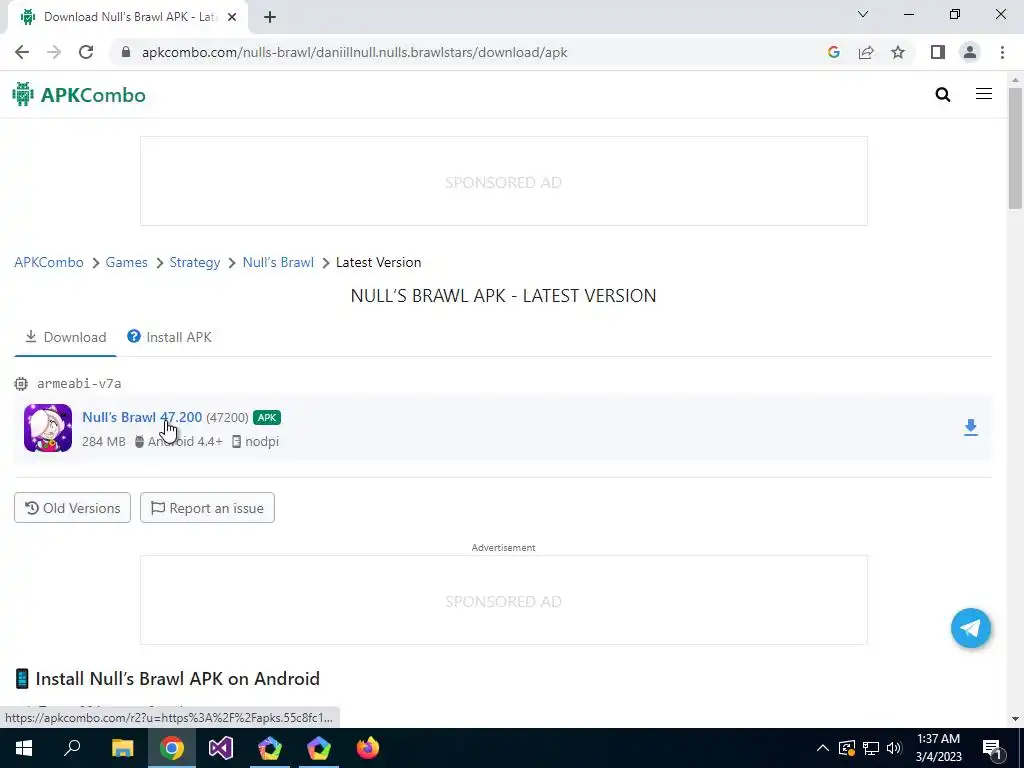
Task: Click the Report an issue button
Action: tap(208, 508)
